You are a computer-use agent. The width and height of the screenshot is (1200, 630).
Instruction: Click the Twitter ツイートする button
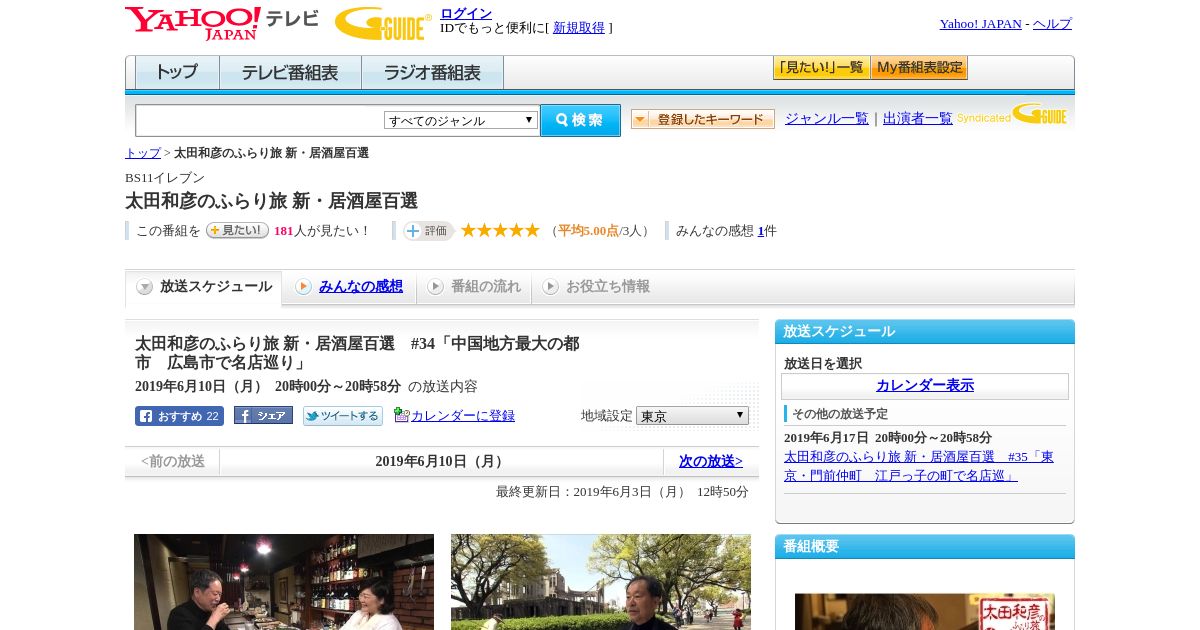pyautogui.click(x=343, y=416)
